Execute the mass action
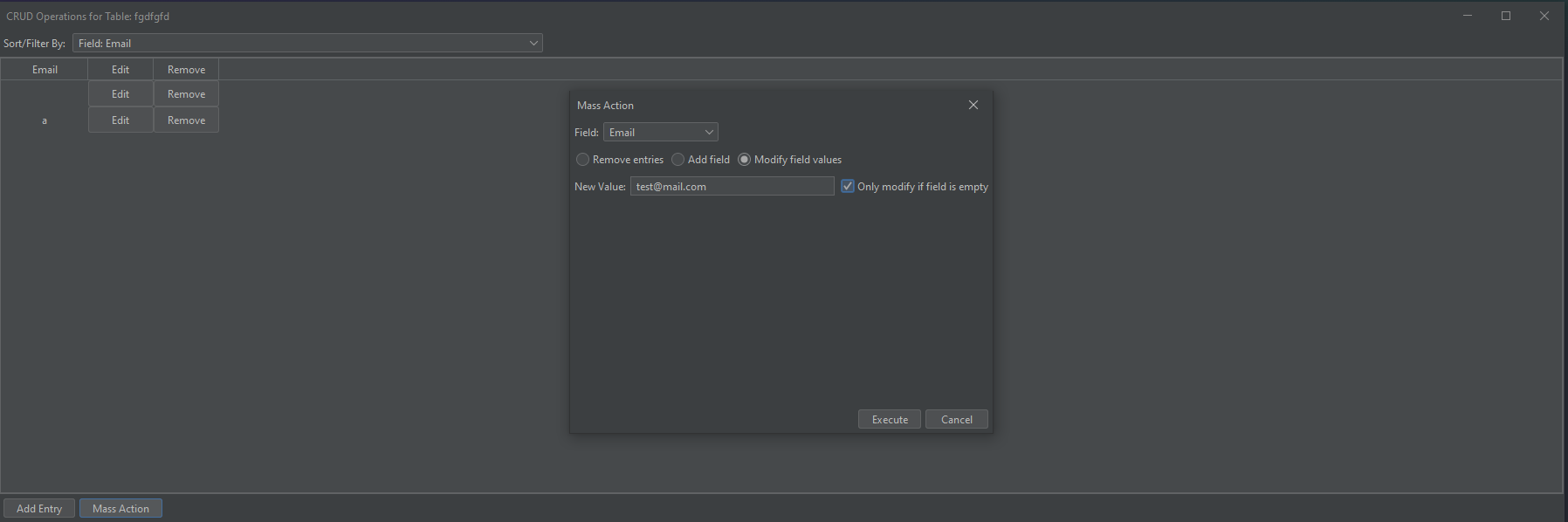 (890, 419)
